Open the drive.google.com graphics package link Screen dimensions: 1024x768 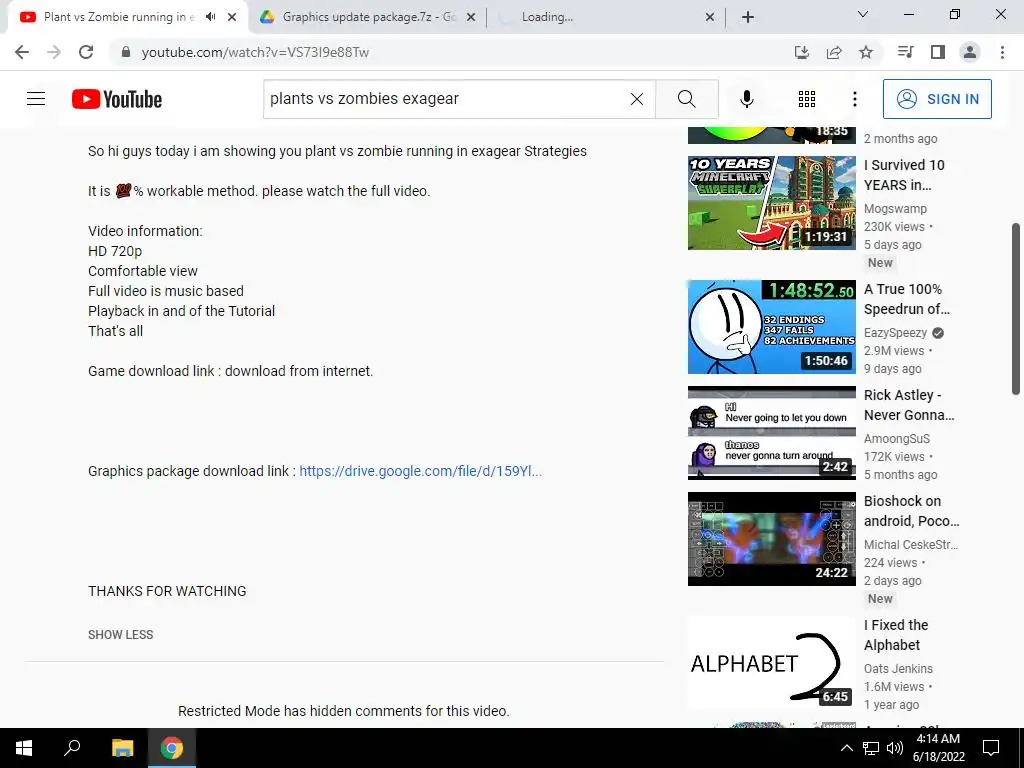[x=421, y=471]
